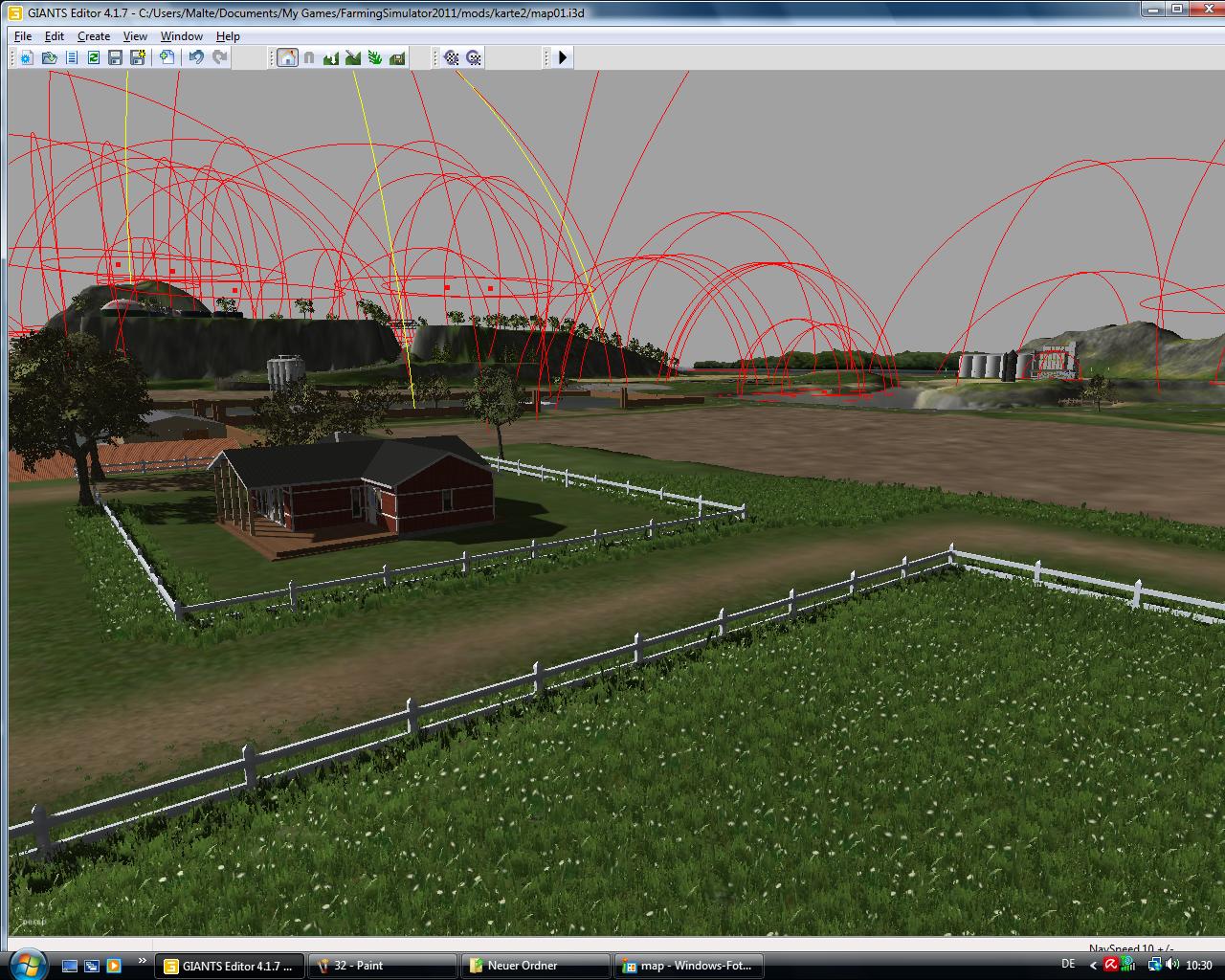Click the GIANTS Editor title bar icon
The height and width of the screenshot is (980, 1225).
14,12
